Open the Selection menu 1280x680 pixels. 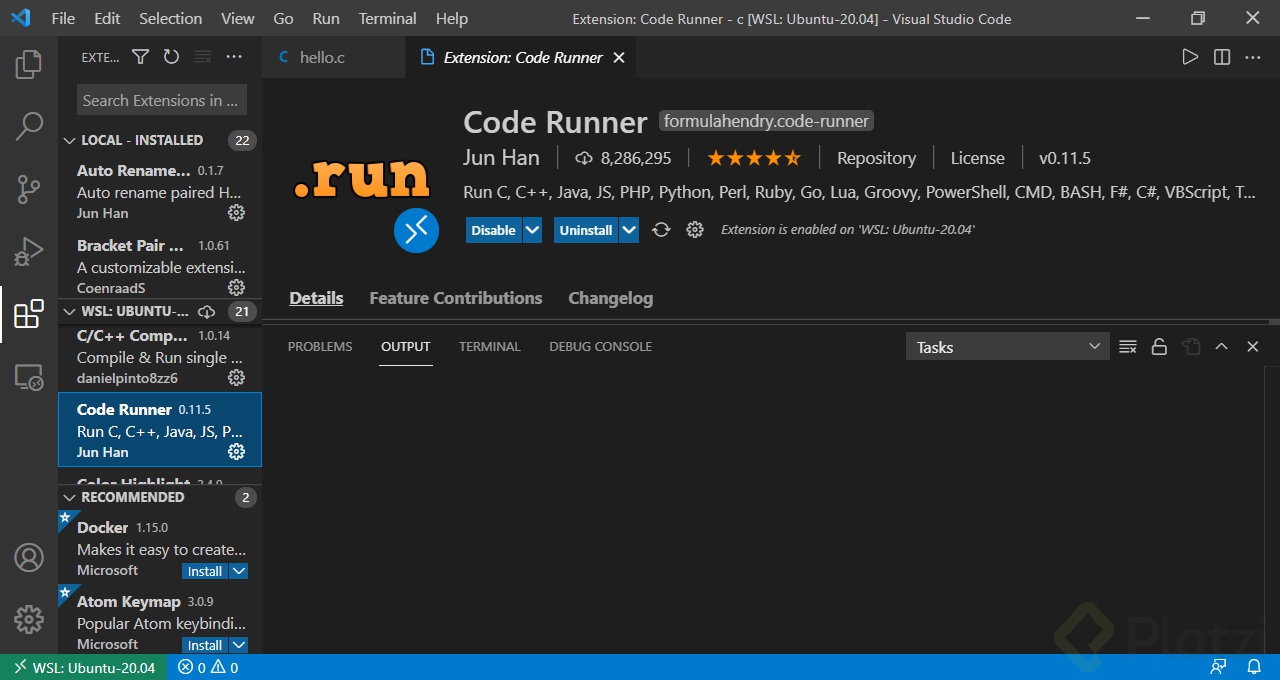coord(171,18)
